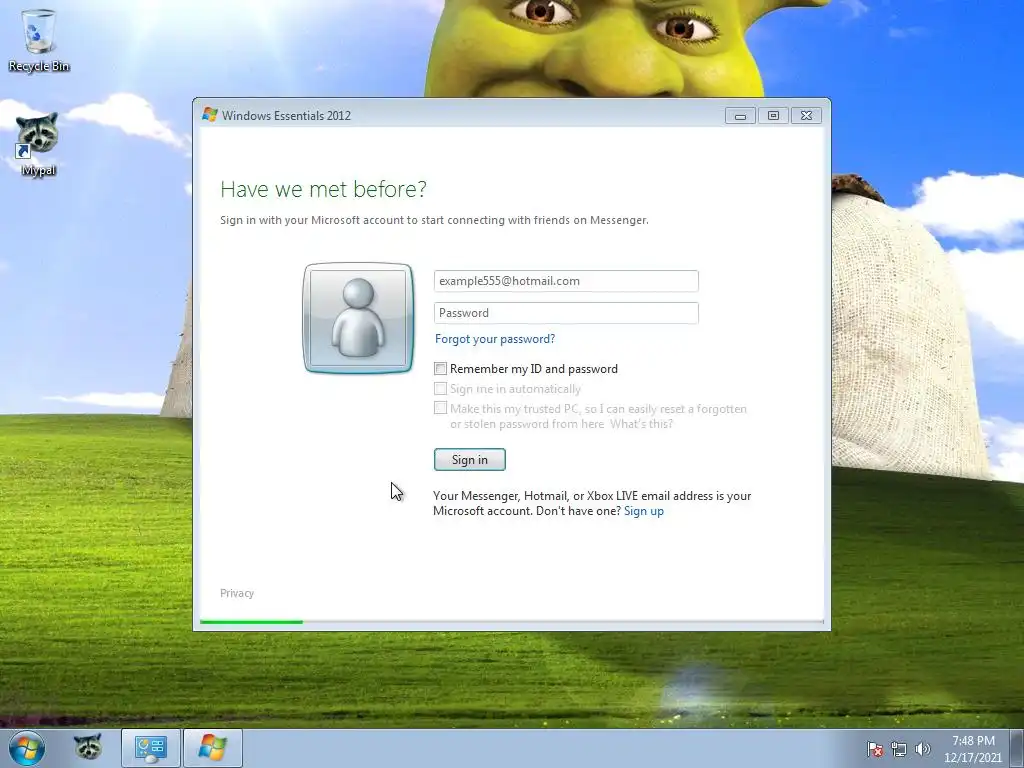Maximize the Windows Essentials 2012 window
The width and height of the screenshot is (1024, 768).
(x=773, y=116)
